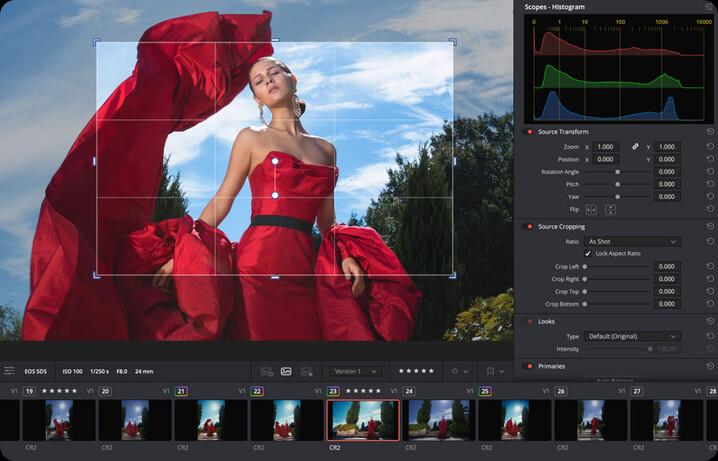The height and width of the screenshot is (461, 718).
Task: Adjust the Crop Right slider
Action: tap(617, 279)
